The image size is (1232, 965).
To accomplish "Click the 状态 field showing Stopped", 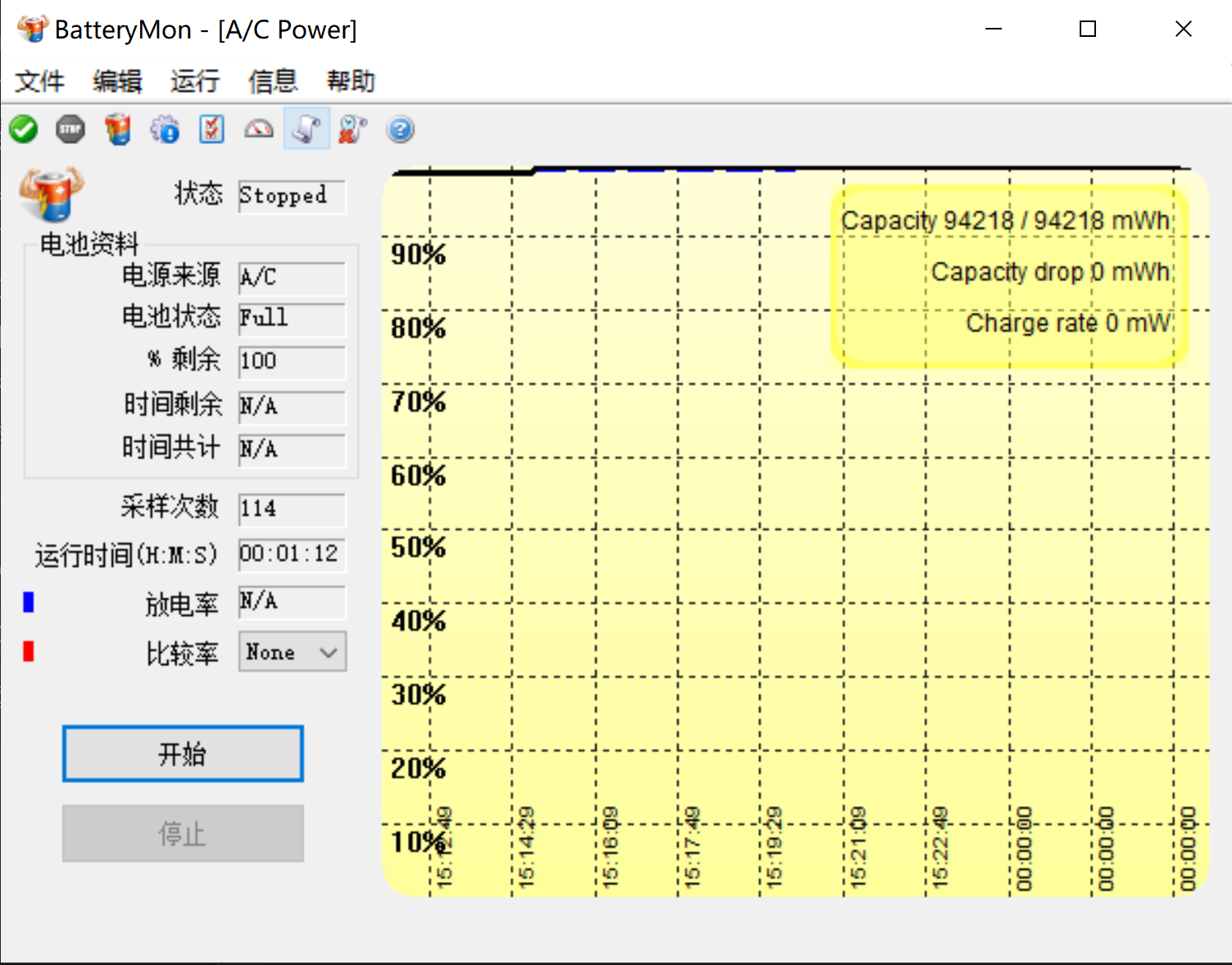I will (x=292, y=197).
